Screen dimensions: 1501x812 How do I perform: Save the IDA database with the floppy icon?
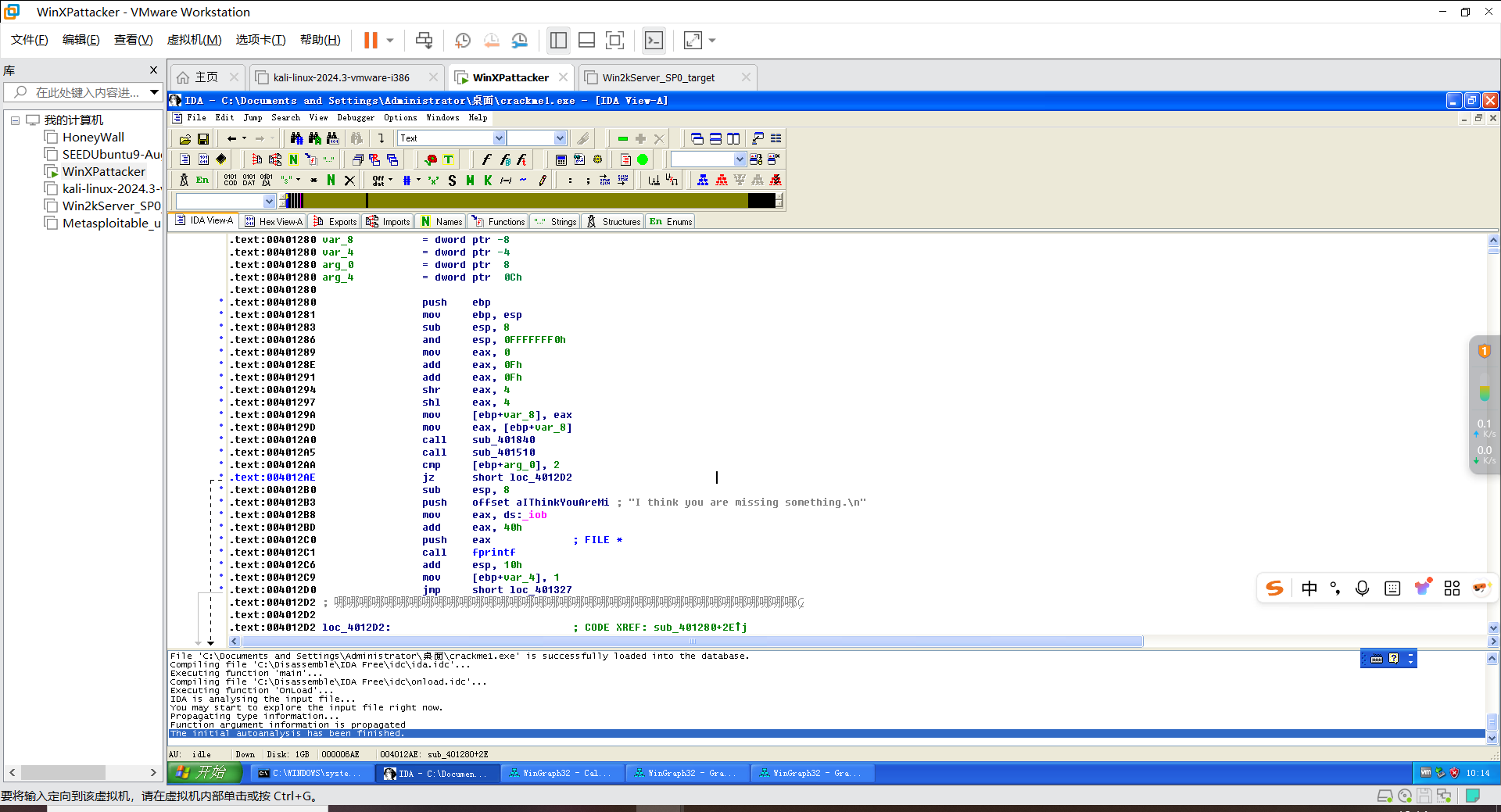click(203, 139)
